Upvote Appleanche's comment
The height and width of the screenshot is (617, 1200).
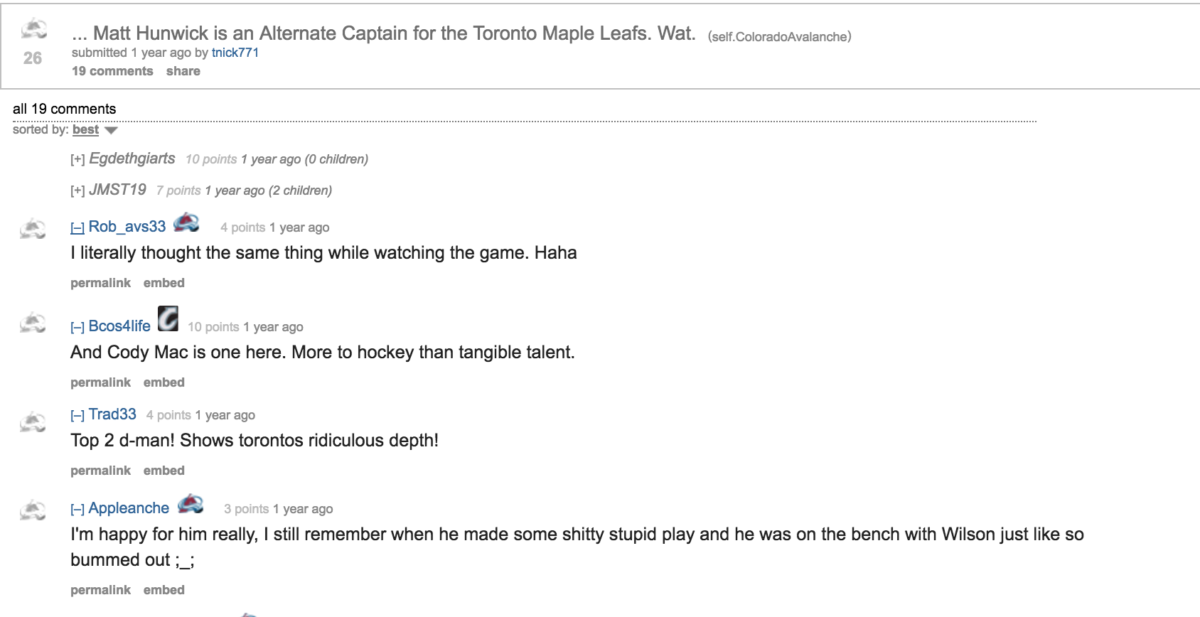click(34, 508)
